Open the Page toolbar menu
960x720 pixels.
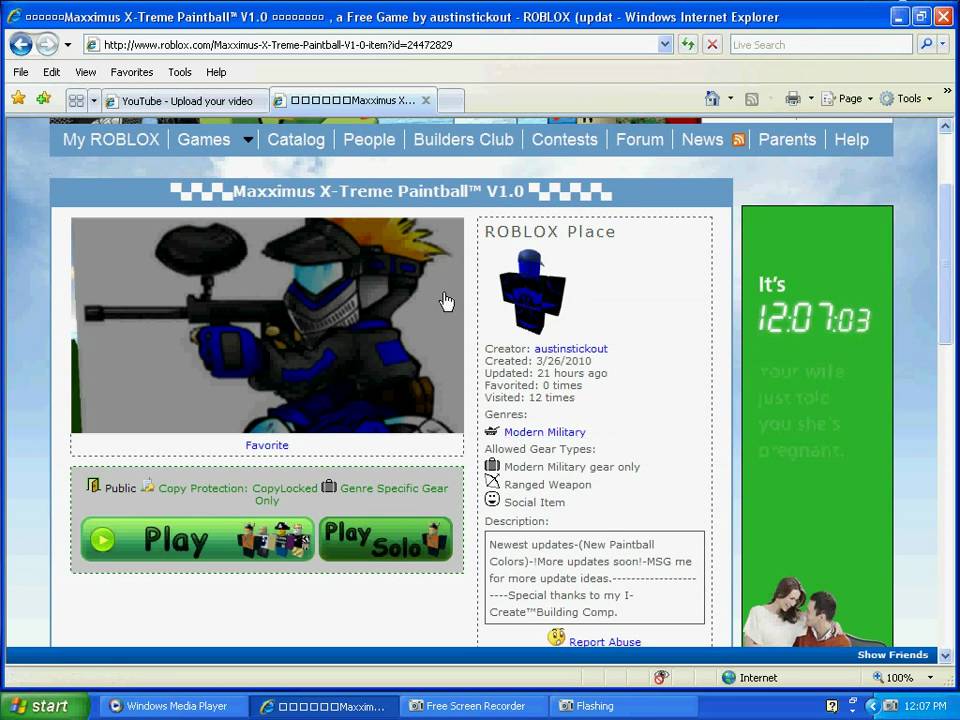(x=847, y=99)
